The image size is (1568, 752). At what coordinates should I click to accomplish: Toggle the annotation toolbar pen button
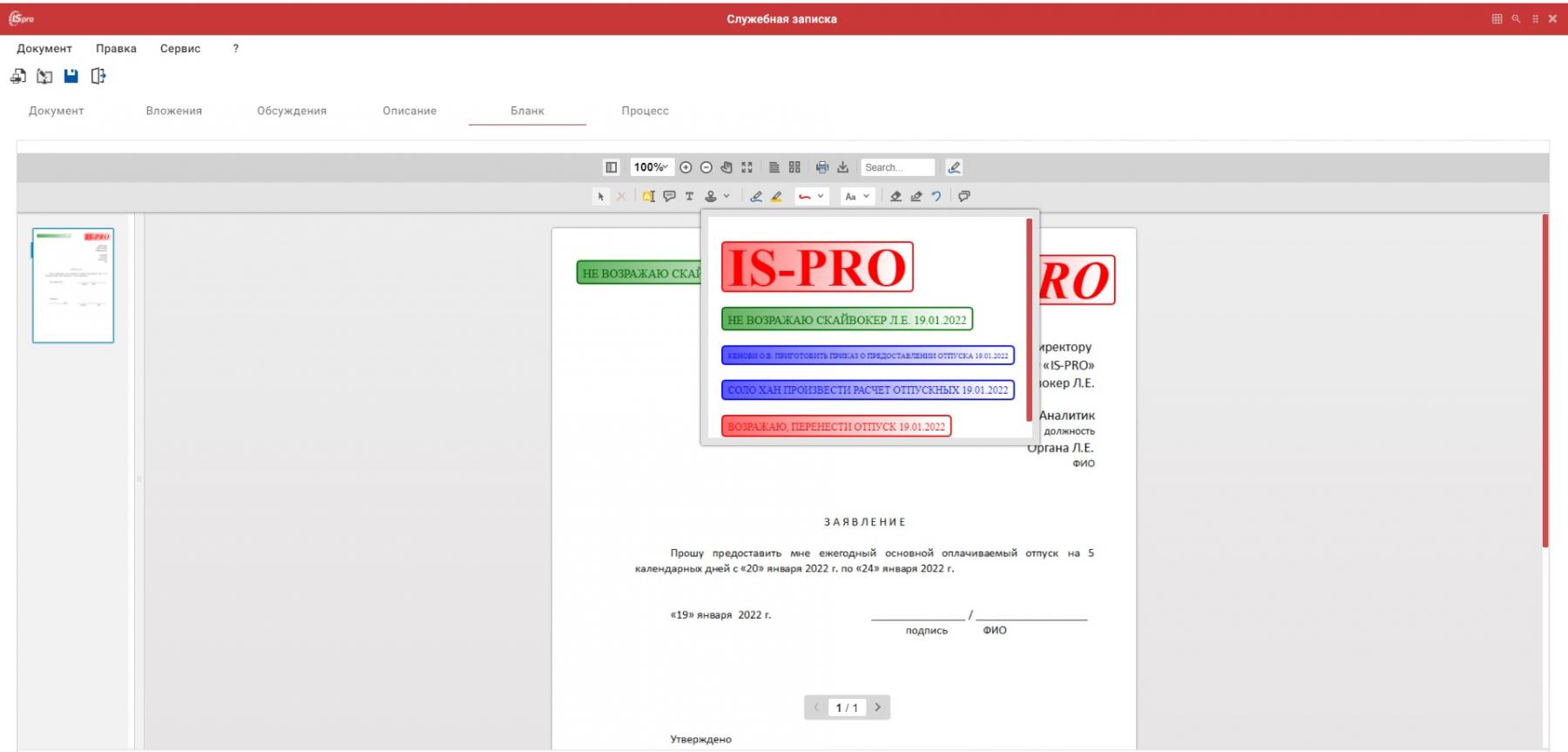click(954, 167)
